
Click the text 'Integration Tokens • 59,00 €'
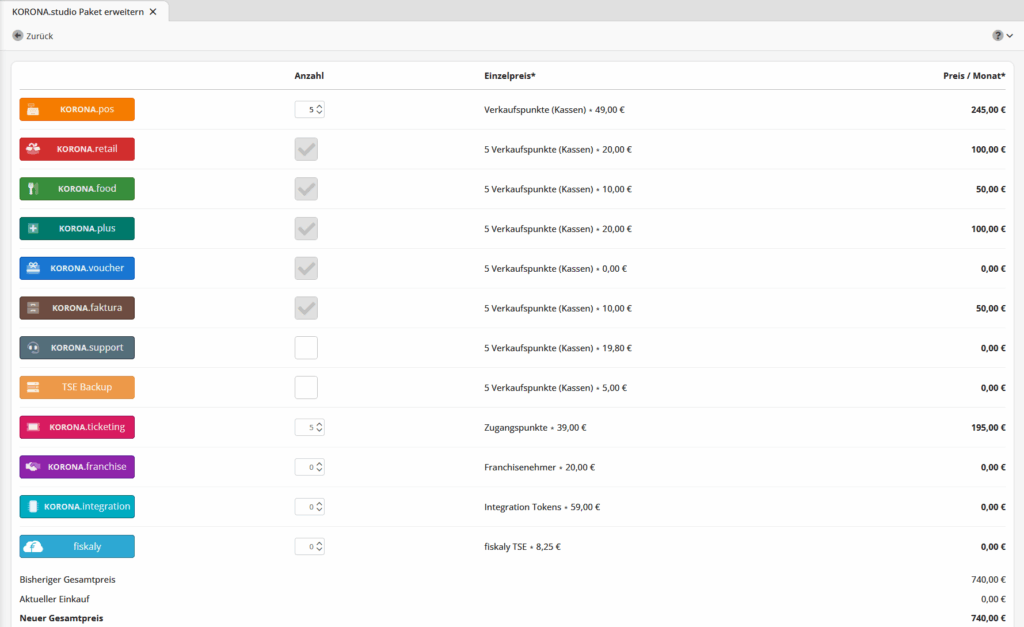click(542, 507)
